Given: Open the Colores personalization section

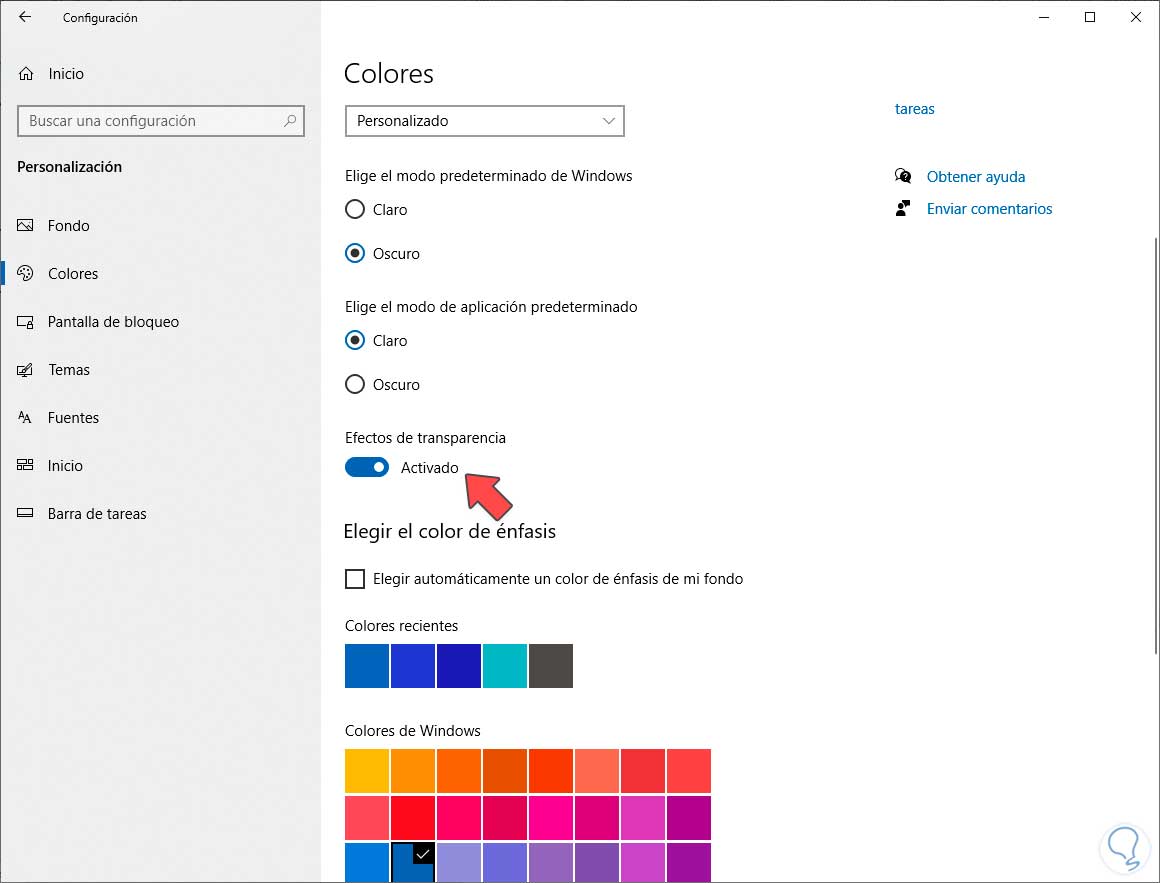Looking at the screenshot, I should coord(73,274).
